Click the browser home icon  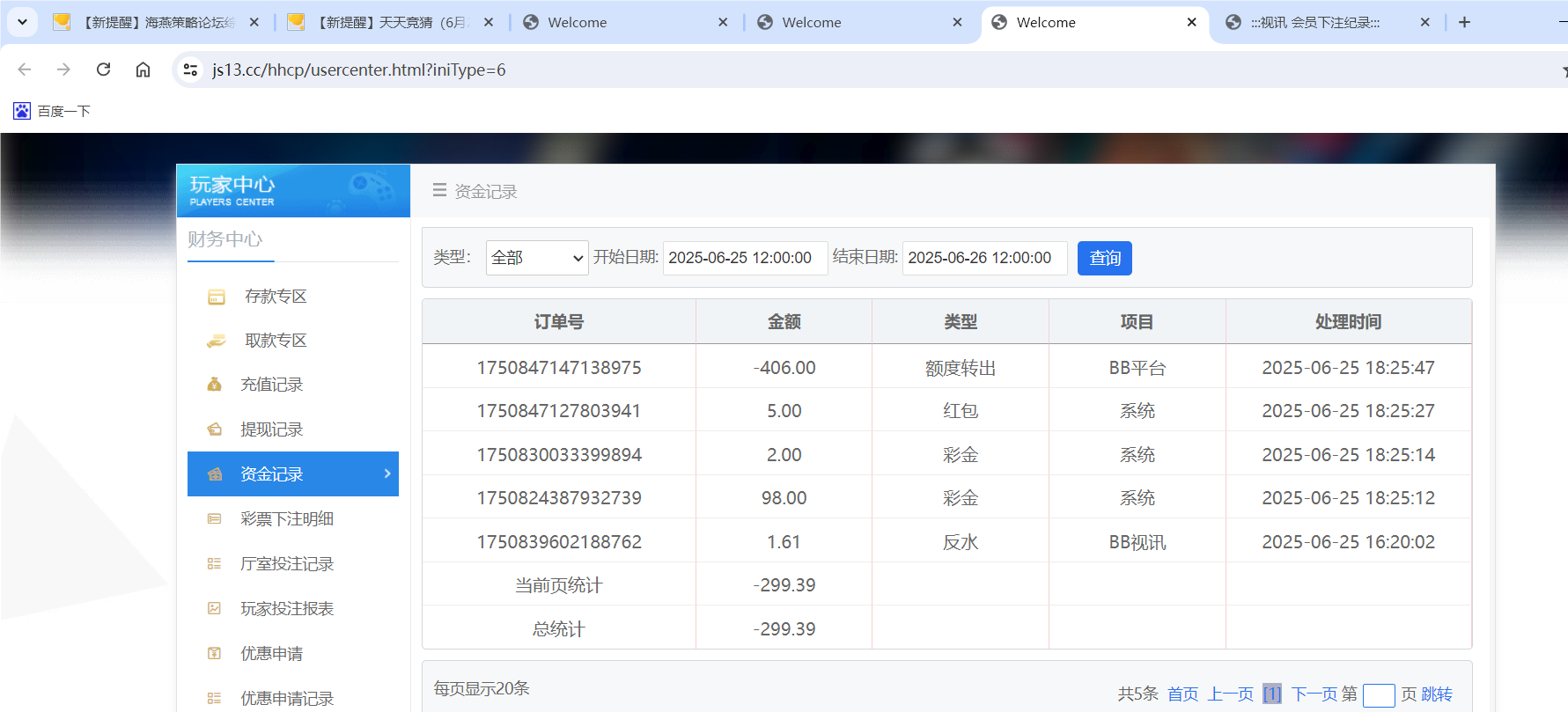143,70
